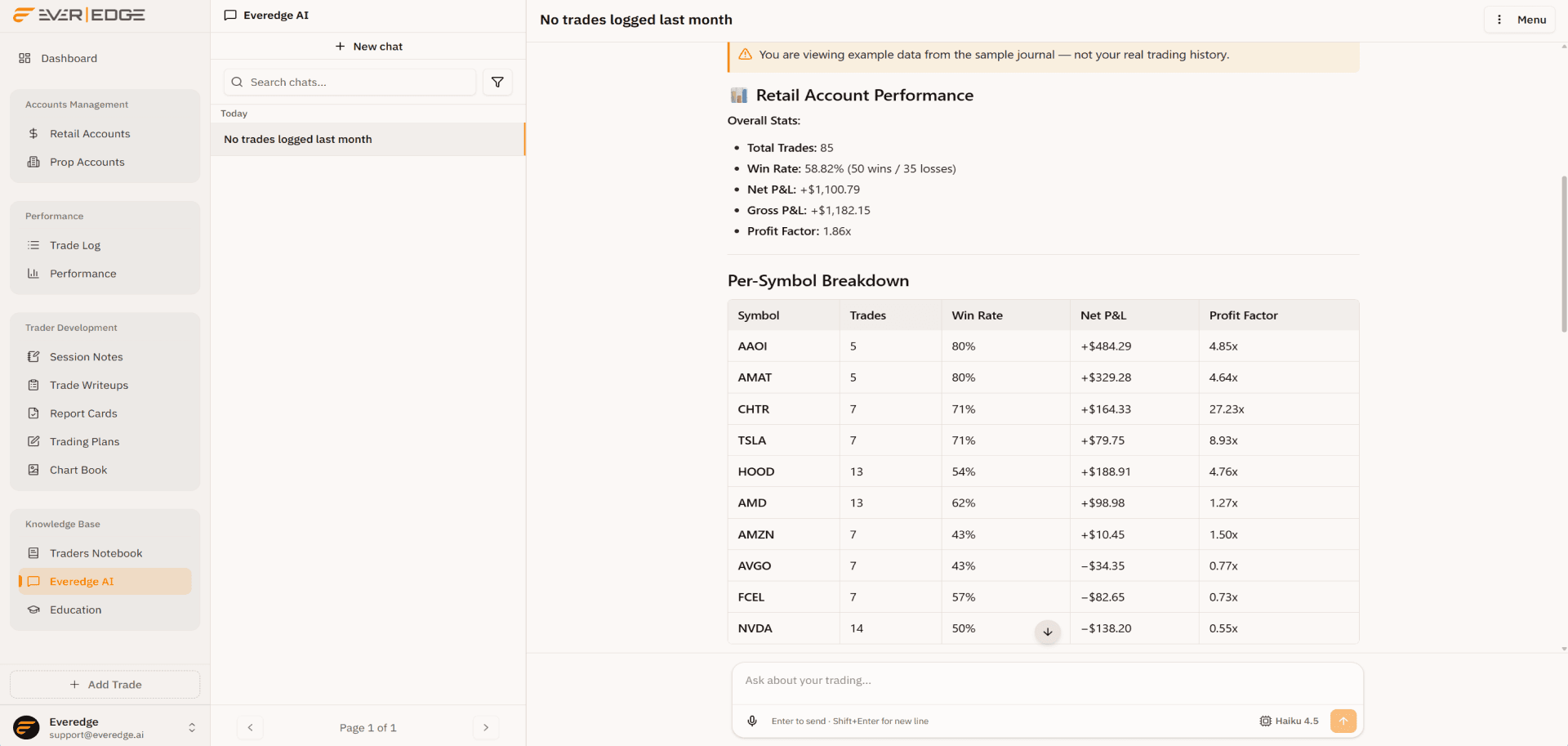The height and width of the screenshot is (746, 1568).
Task: Click the NVDA symbol row
Action: (1043, 628)
